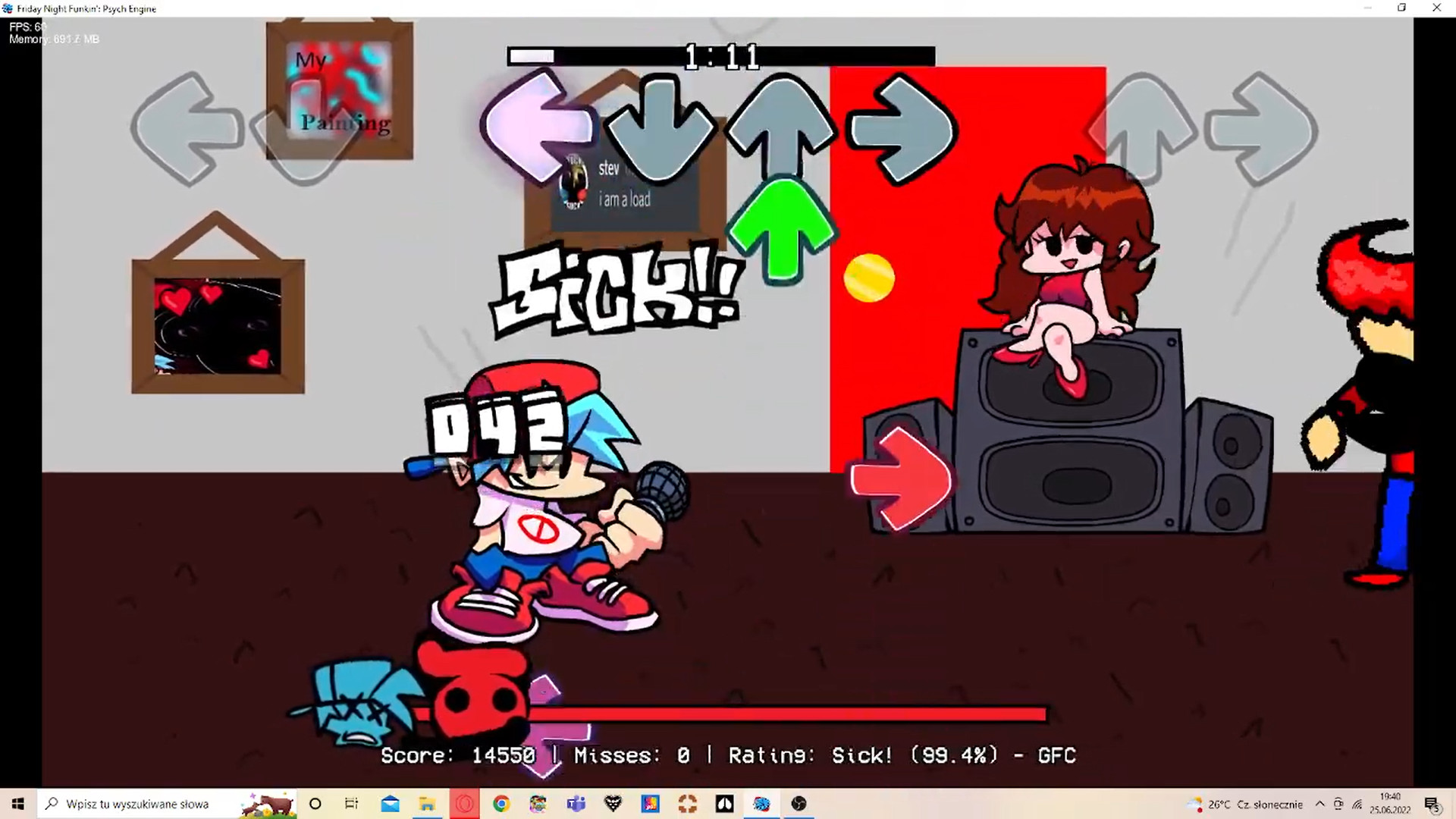Expand hidden icons in the system tray
This screenshot has width=1456, height=819.
click(x=1319, y=804)
